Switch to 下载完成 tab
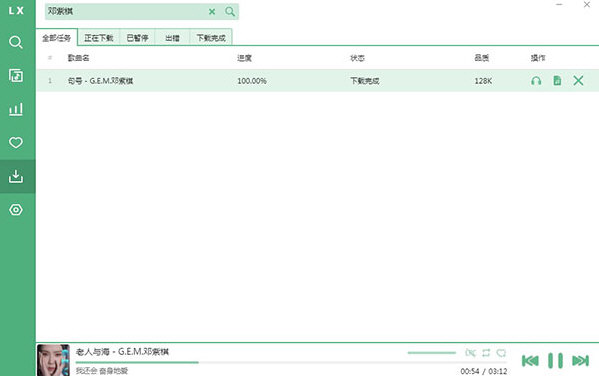This screenshot has height=376, width=599. (211, 38)
